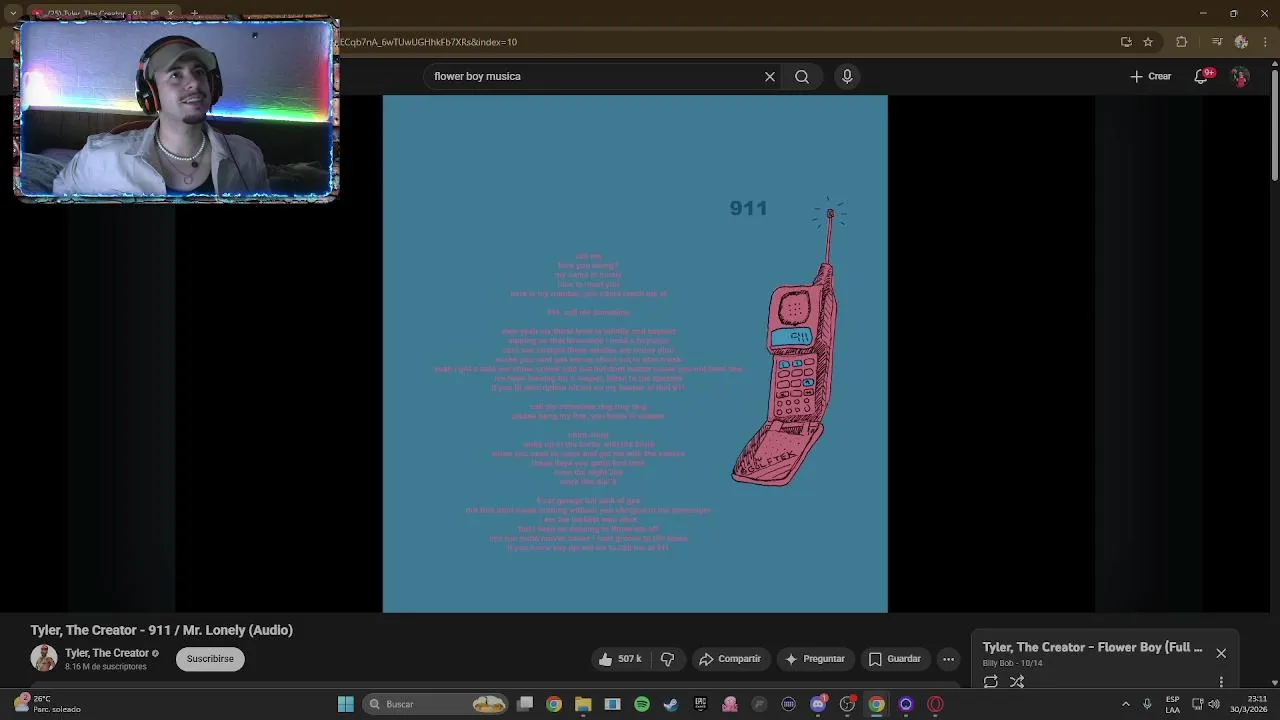Screen dimensions: 1280x720
Task: Like the video with 507 k likes
Action: coord(620,659)
